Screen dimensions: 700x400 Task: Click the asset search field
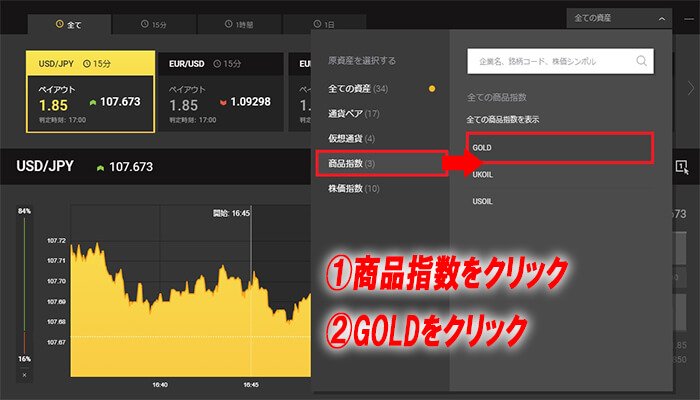pyautogui.click(x=560, y=61)
